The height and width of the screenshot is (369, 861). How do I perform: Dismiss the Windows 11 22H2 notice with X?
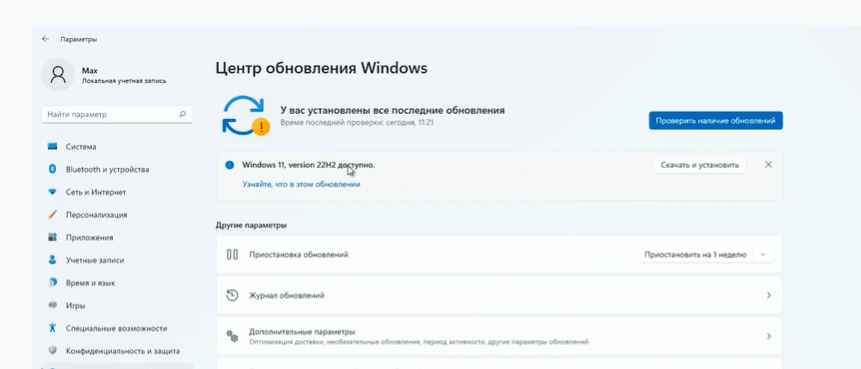768,165
